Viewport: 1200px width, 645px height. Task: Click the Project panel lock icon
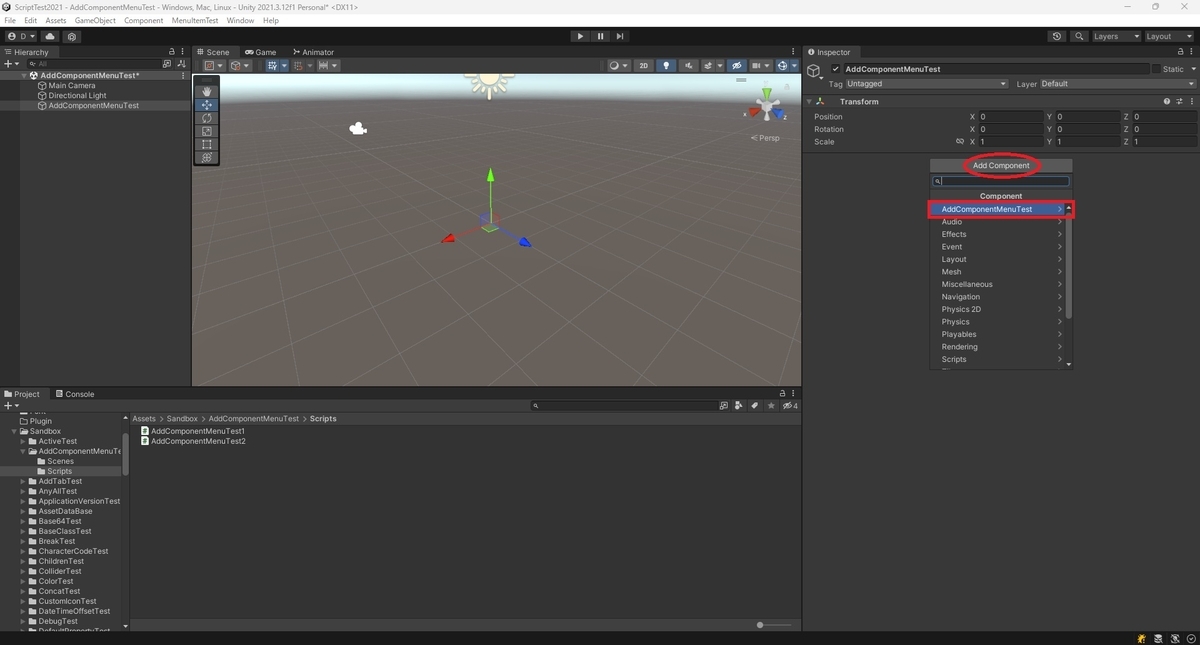(783, 394)
